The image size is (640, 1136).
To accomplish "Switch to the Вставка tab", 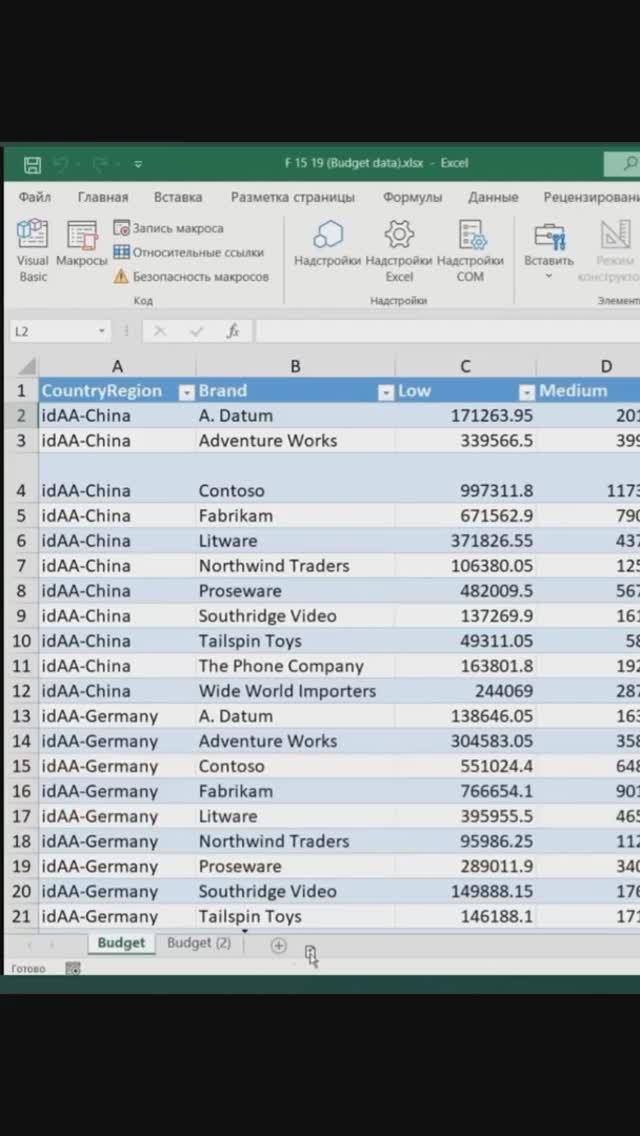I will (x=178, y=197).
